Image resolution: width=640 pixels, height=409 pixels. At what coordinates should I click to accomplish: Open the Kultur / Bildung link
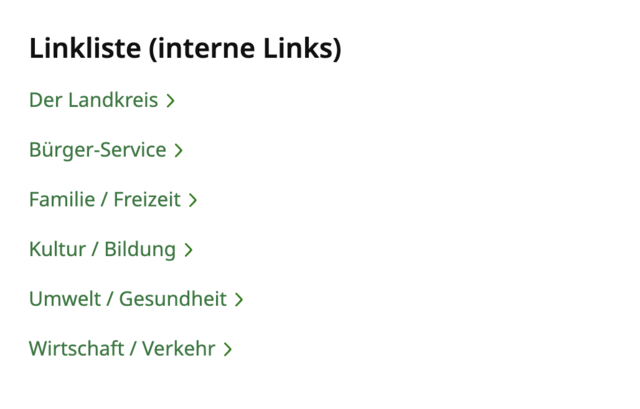click(x=111, y=249)
